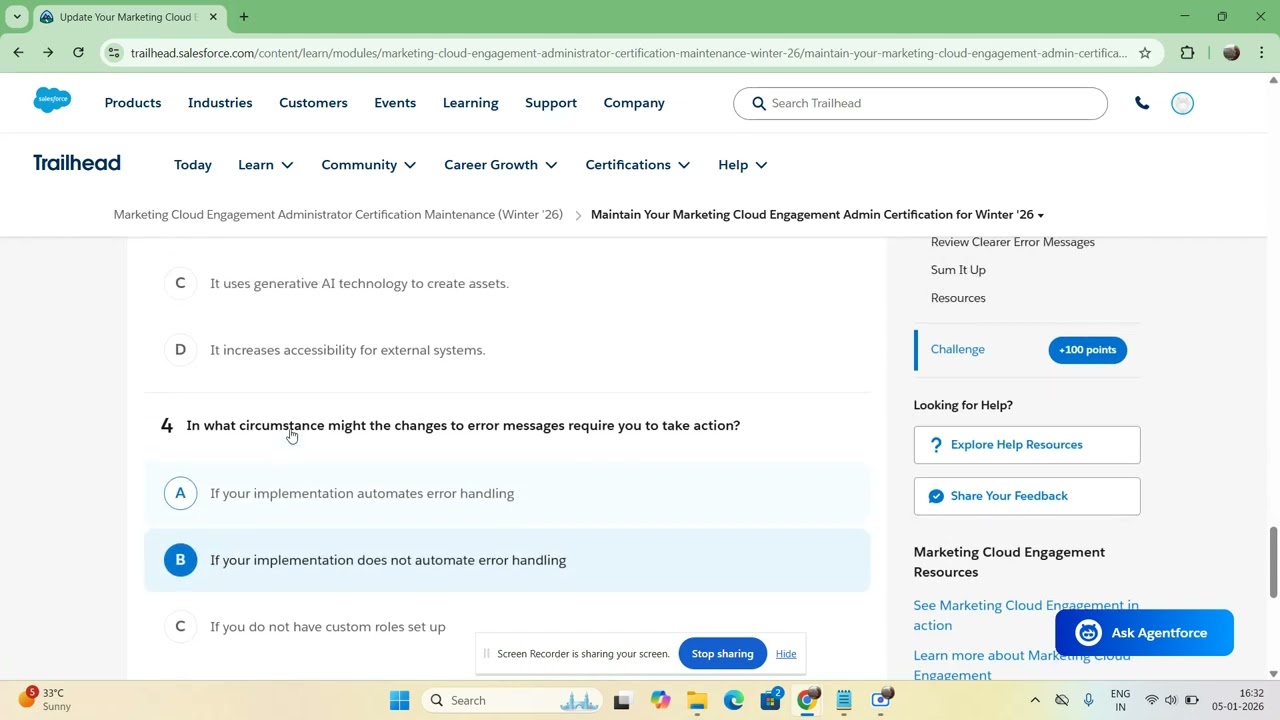View site information icon in address bar

point(114,53)
